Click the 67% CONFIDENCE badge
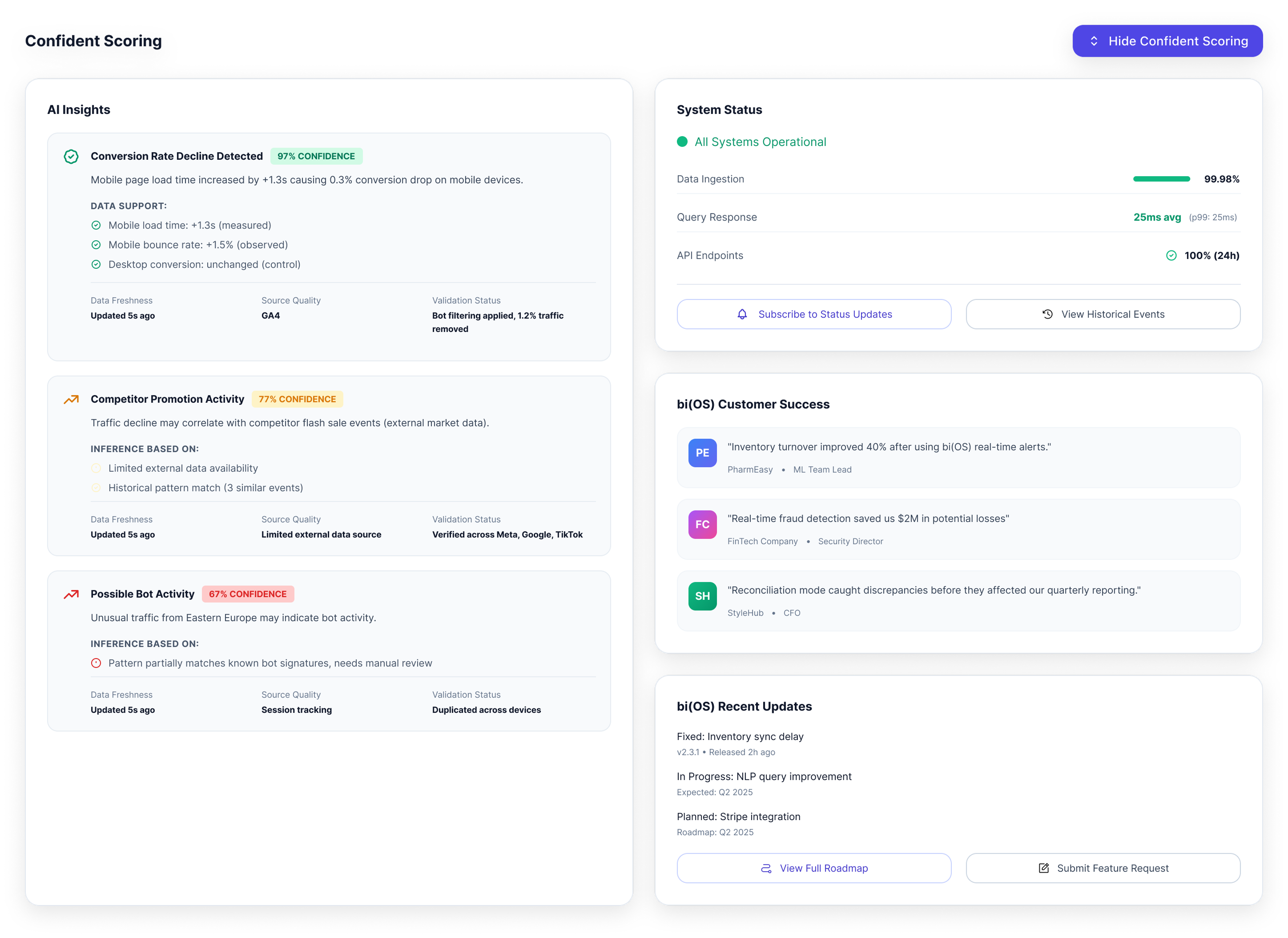Image resolution: width=1288 pixels, height=938 pixels. 248,594
